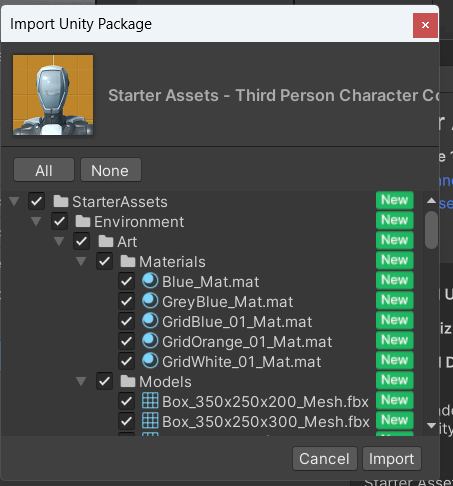Click the Box_350x250x300_Mesh.fbx mesh icon

click(x=150, y=420)
